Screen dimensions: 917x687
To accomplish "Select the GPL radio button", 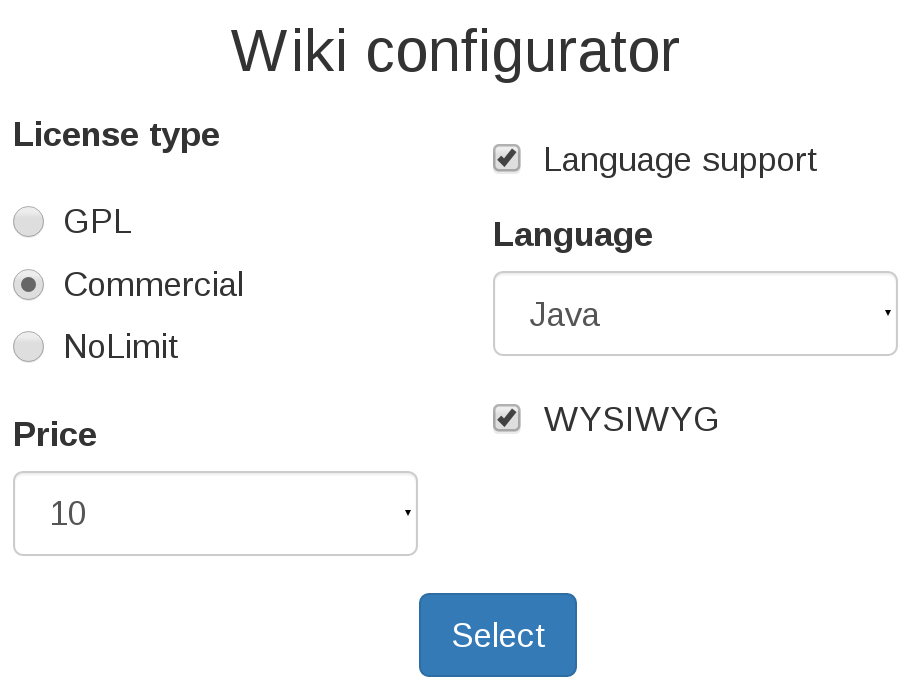I will click(28, 221).
